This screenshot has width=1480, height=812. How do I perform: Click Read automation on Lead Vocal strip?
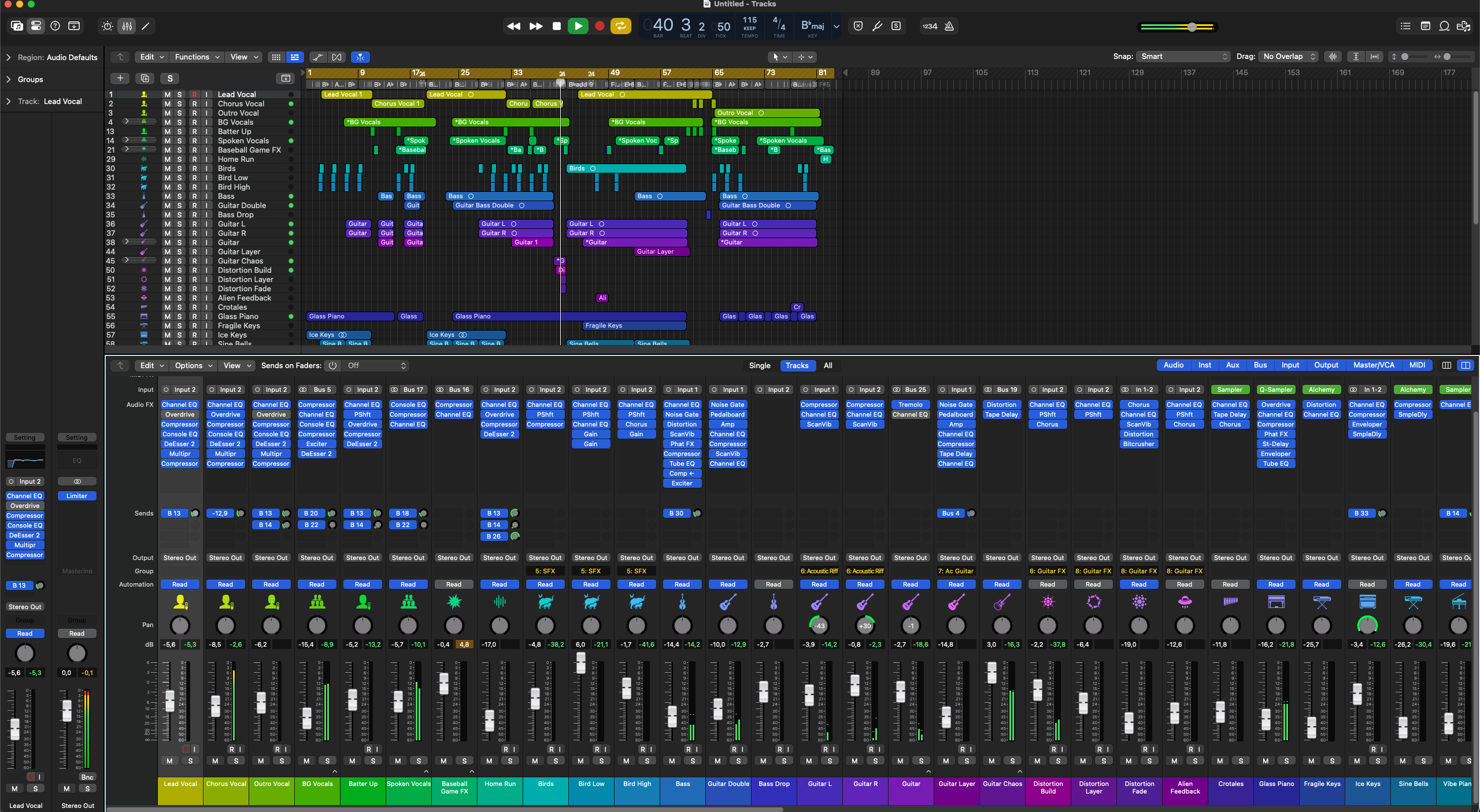[180, 585]
